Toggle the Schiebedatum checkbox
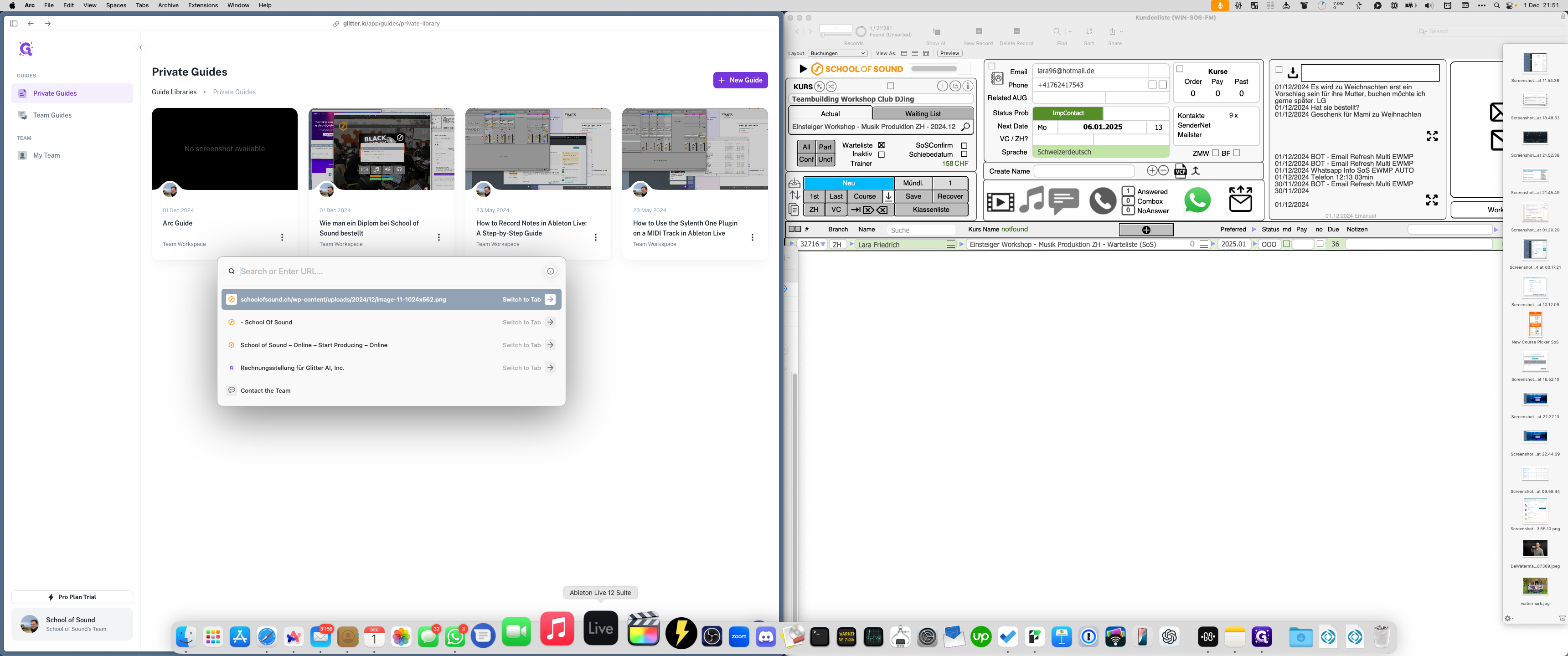Screen dimensions: 1568x656 coord(964,154)
